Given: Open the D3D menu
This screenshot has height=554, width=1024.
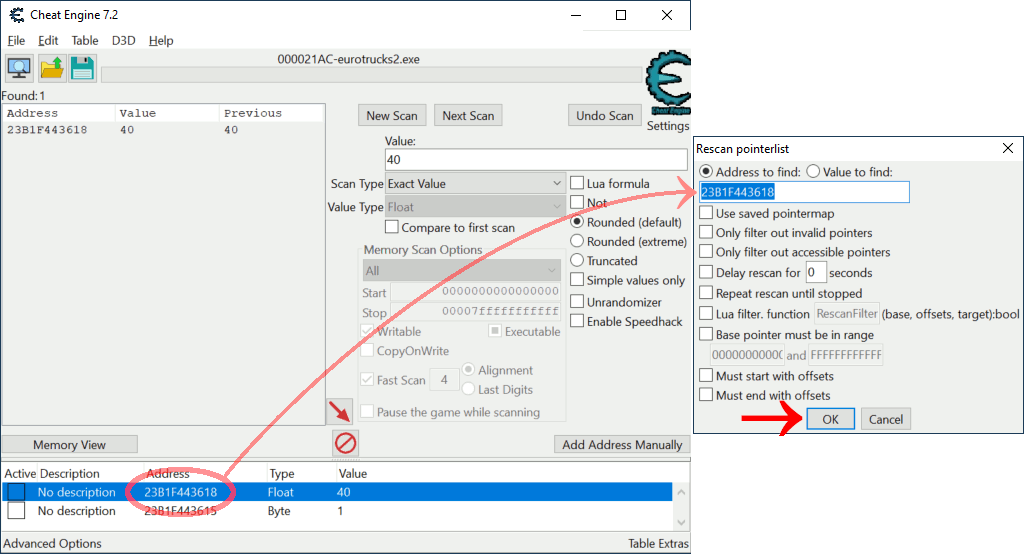Looking at the screenshot, I should pos(123,41).
